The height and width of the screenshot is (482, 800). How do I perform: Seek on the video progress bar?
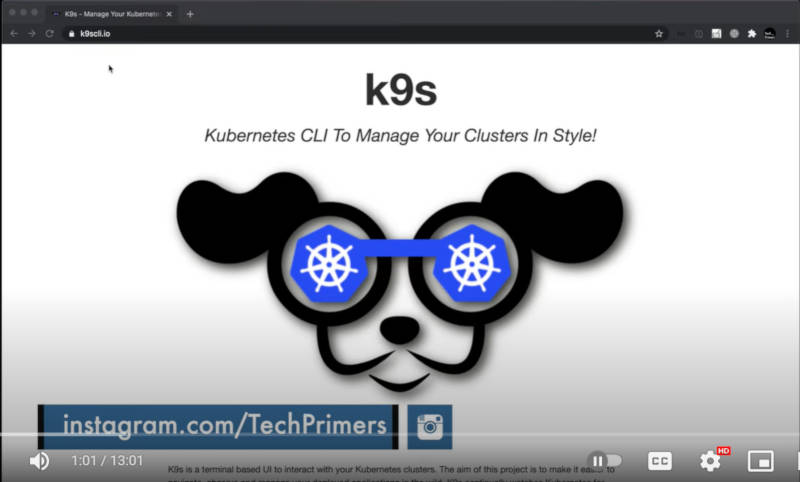pyautogui.click(x=400, y=435)
